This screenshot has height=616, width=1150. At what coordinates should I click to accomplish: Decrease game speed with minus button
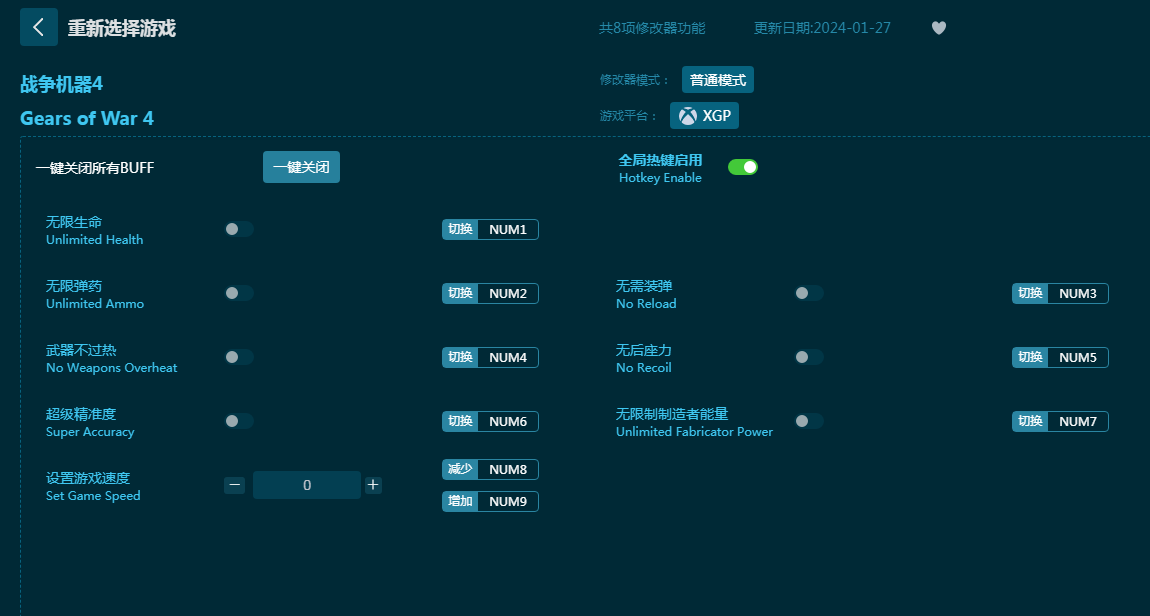click(235, 485)
